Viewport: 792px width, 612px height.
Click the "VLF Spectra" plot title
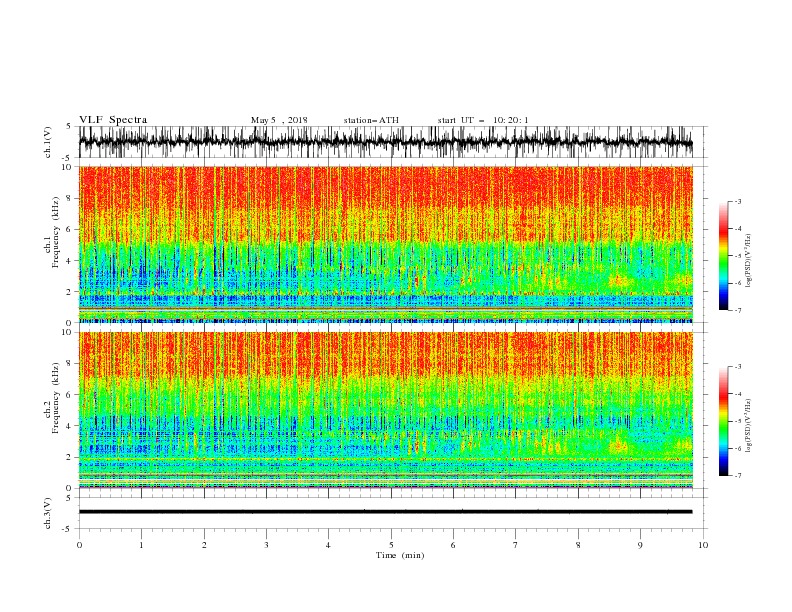[x=113, y=120]
